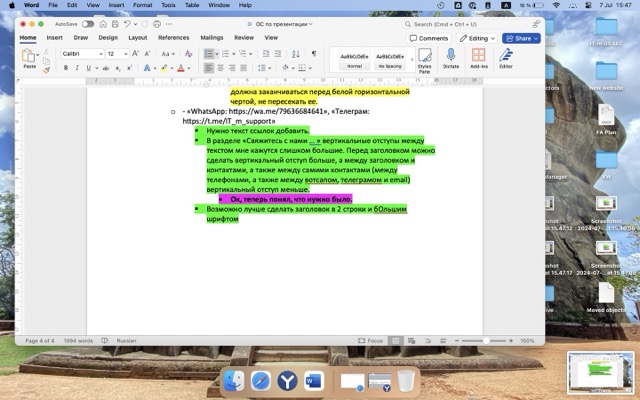
Task: Click the Format Painter brush icon
Action: [46, 69]
